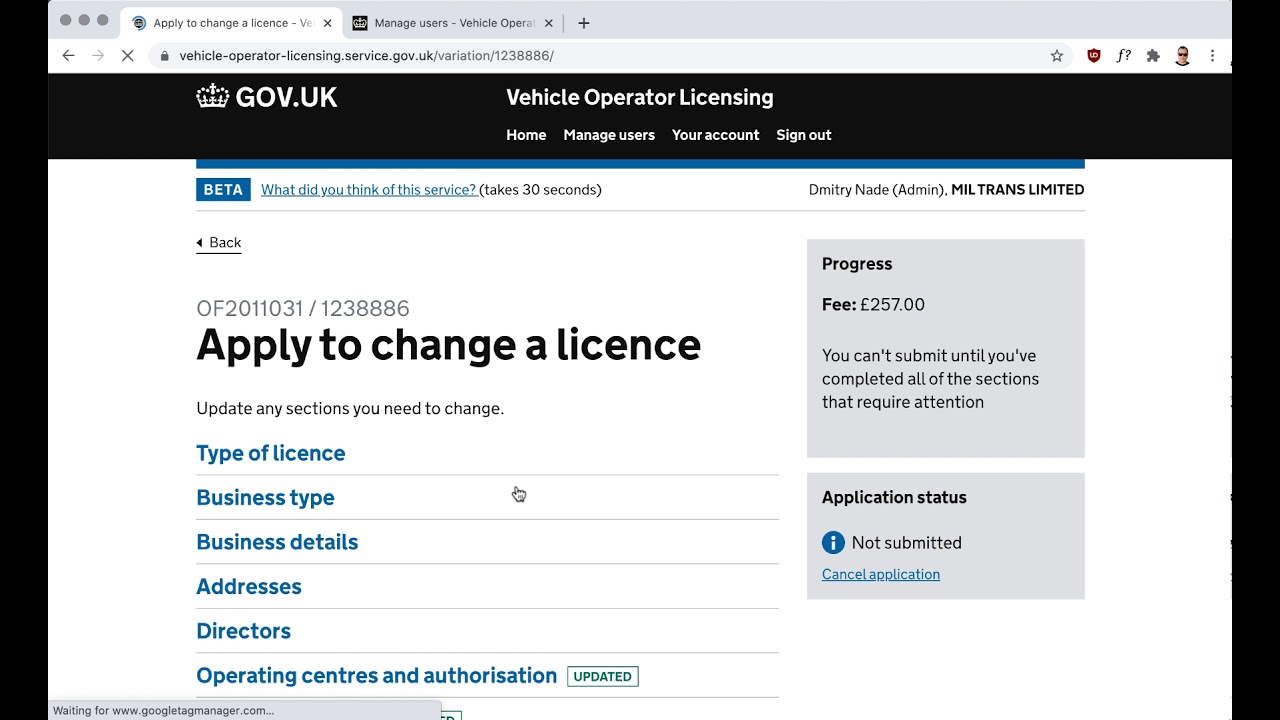This screenshot has height=720, width=1280.
Task: Click the BETA phase tag
Action: 223,190
